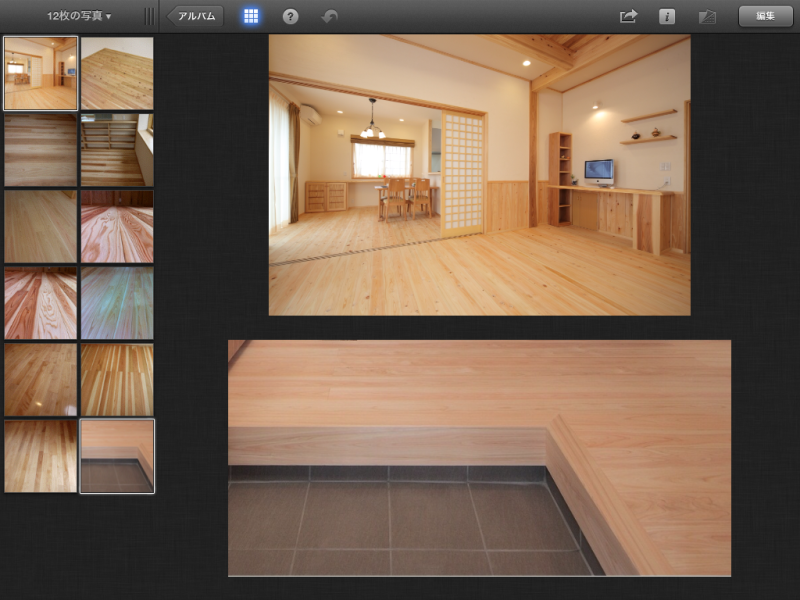The width and height of the screenshot is (800, 600).
Task: Pick the glossy floor thumbnail with light reflection
Action: pyautogui.click(x=40, y=380)
